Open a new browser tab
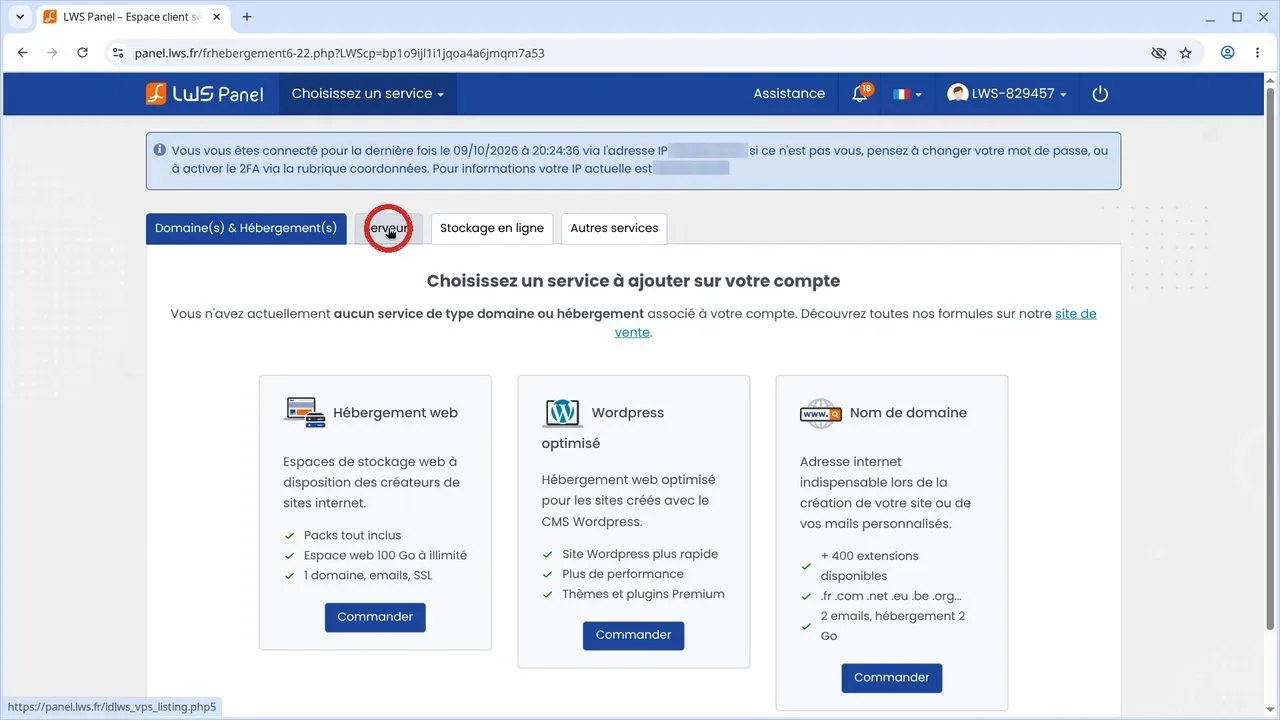Image resolution: width=1280 pixels, height=720 pixels. 247,17
